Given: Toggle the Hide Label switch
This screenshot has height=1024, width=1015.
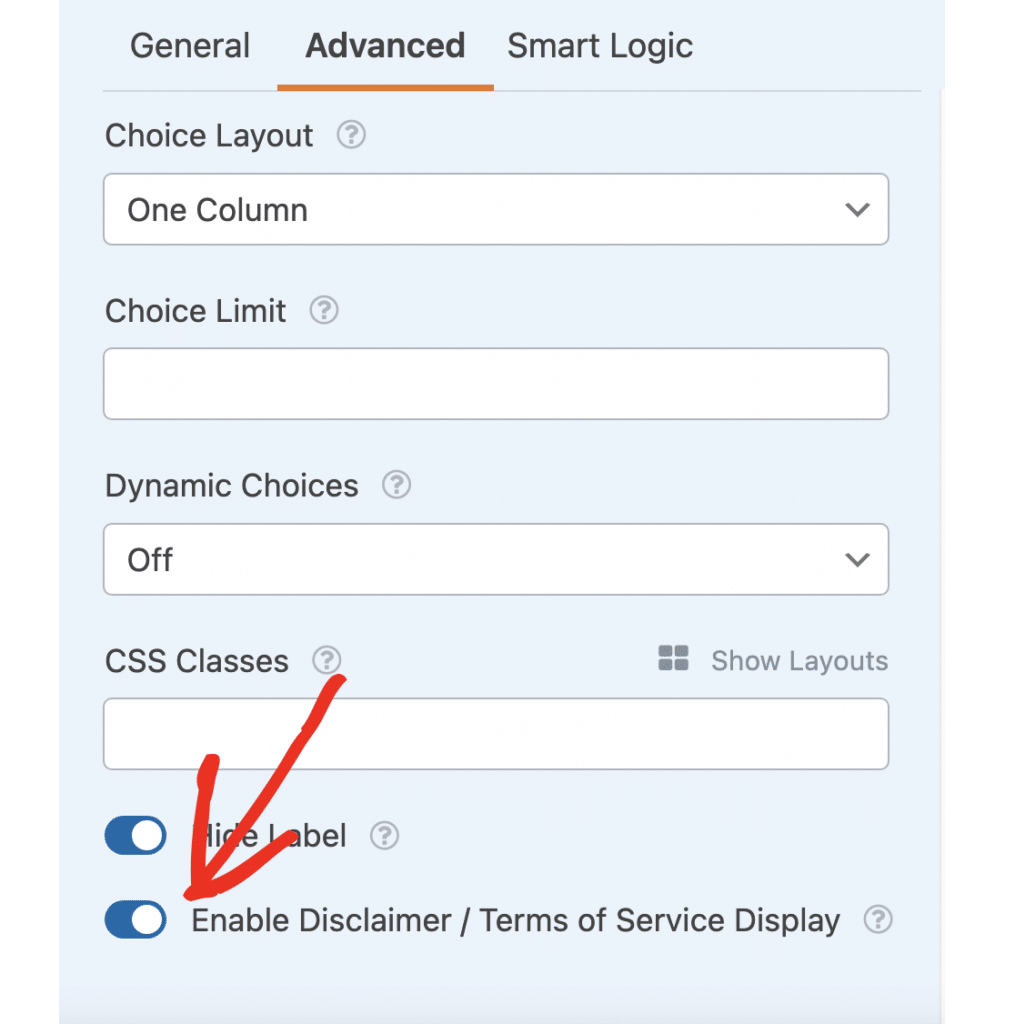Looking at the screenshot, I should coord(136,835).
